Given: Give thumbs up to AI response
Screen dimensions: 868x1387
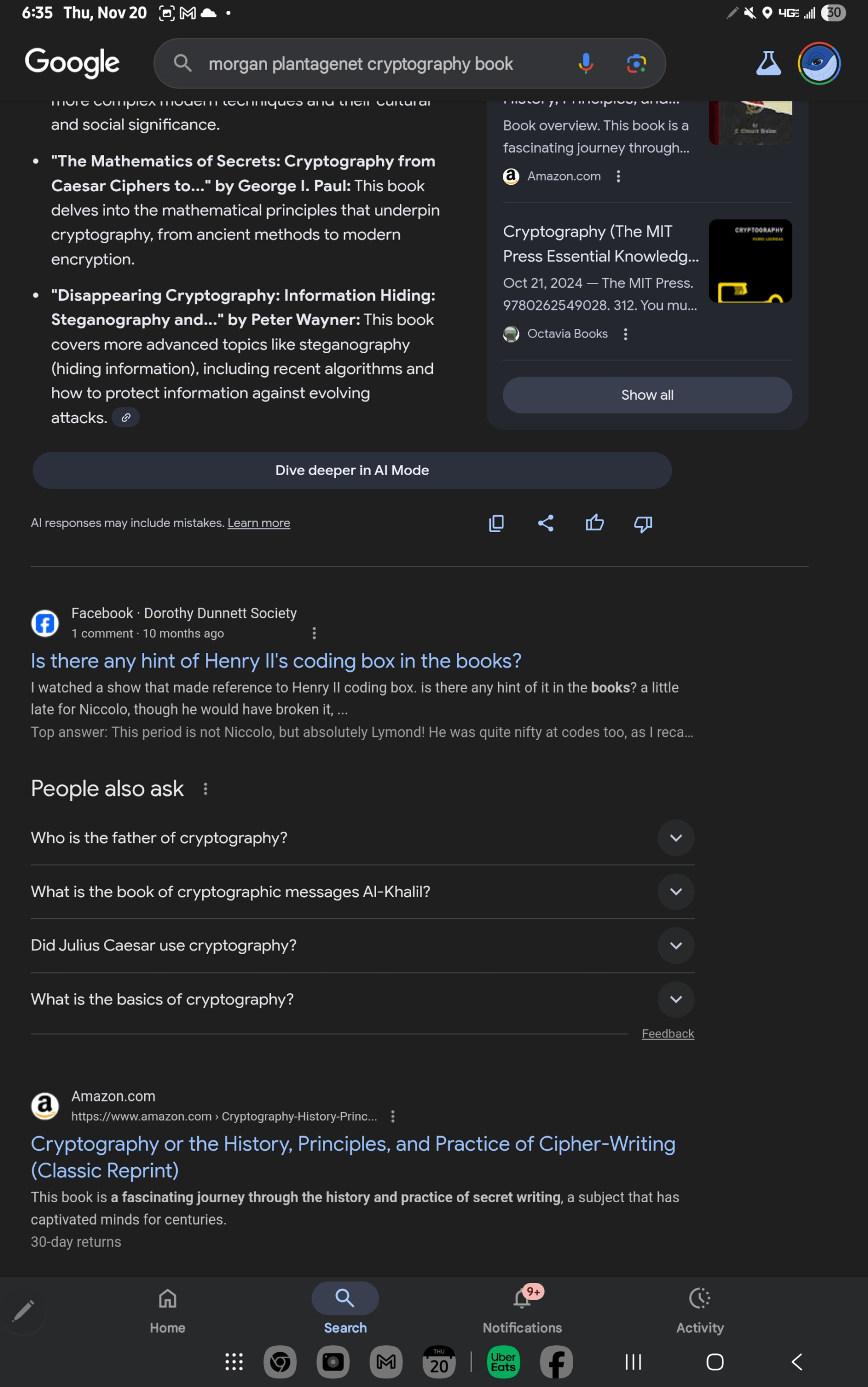Looking at the screenshot, I should click(594, 523).
